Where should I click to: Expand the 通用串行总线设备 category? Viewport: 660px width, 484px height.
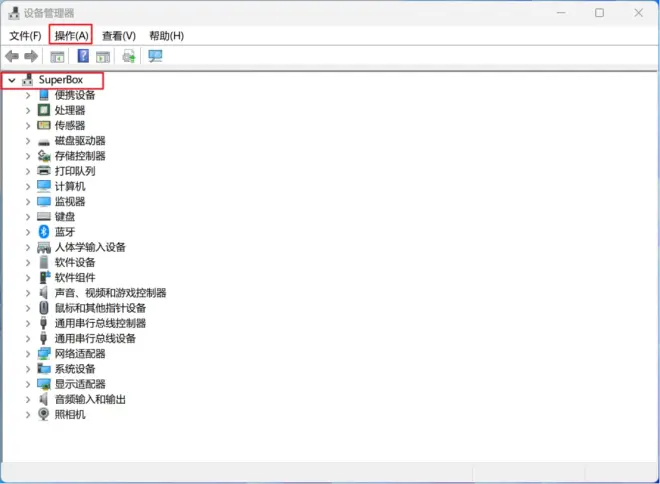tap(28, 338)
